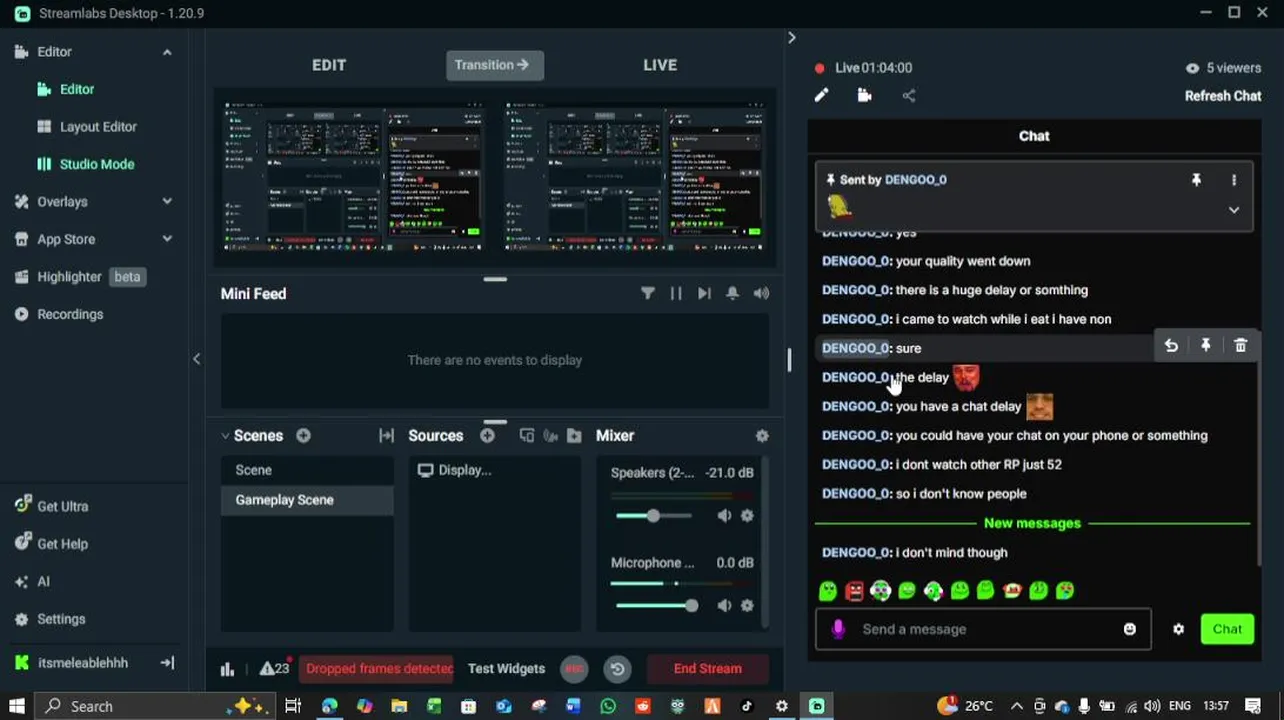Image resolution: width=1284 pixels, height=720 pixels.
Task: Toggle the replay buffer button
Action: pyautogui.click(x=617, y=669)
